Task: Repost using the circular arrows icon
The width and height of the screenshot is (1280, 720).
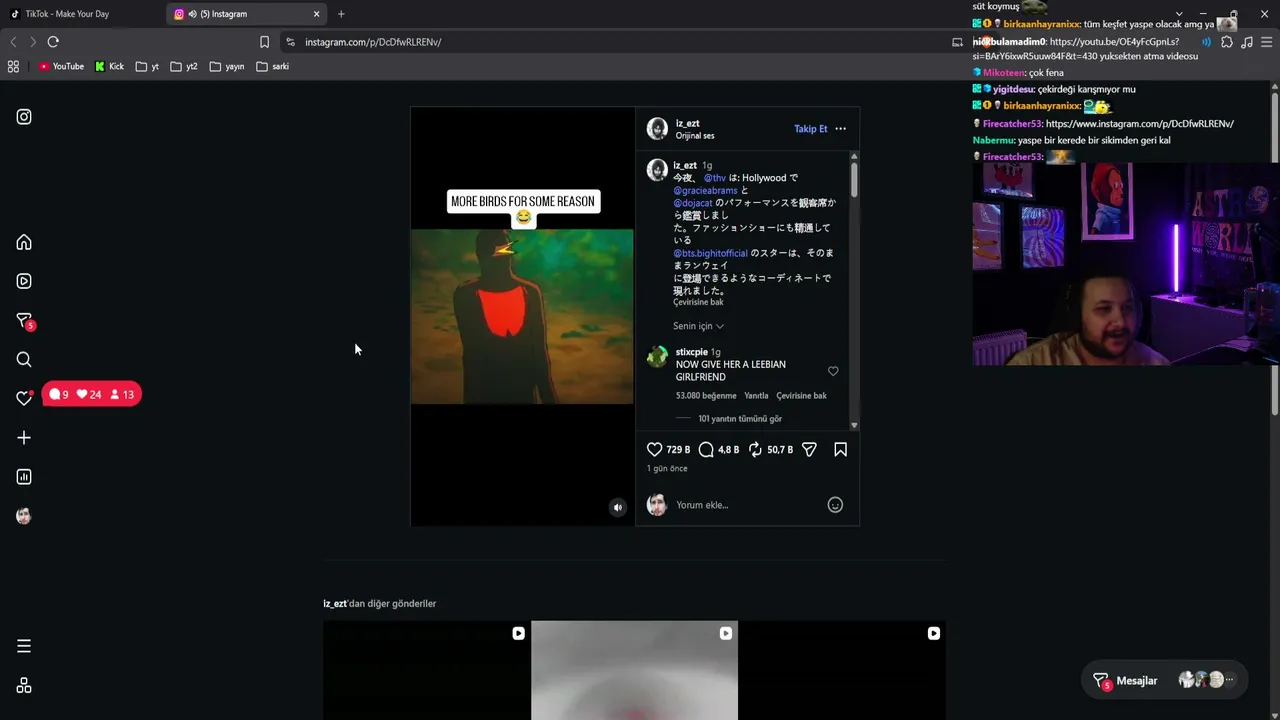Action: pyautogui.click(x=755, y=450)
